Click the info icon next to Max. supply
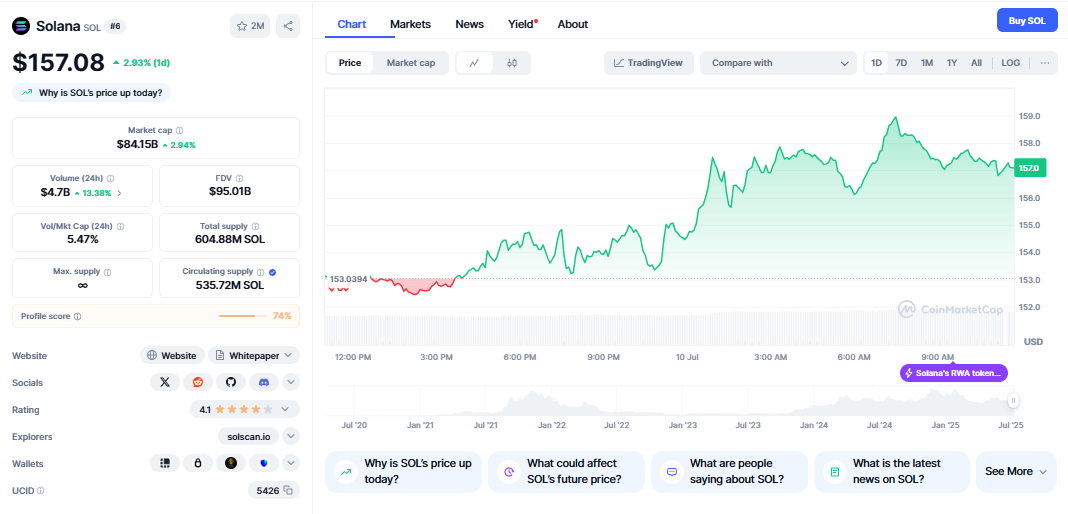 click(x=108, y=272)
